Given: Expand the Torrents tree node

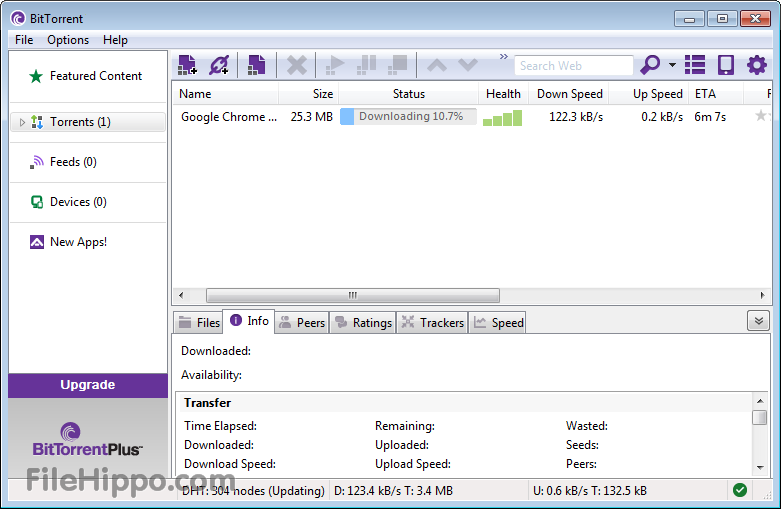Looking at the screenshot, I should [x=22, y=122].
